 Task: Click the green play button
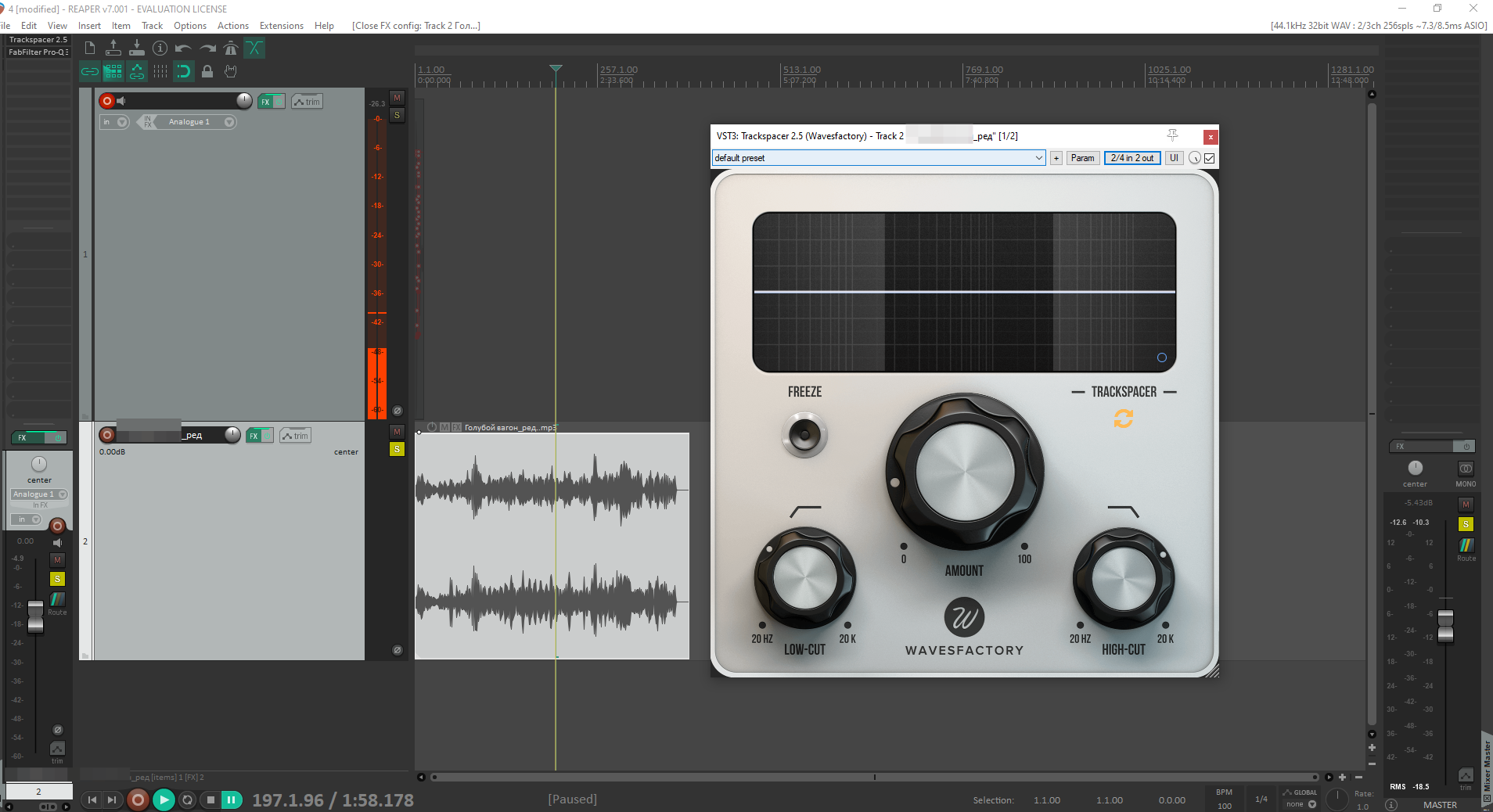coord(164,799)
